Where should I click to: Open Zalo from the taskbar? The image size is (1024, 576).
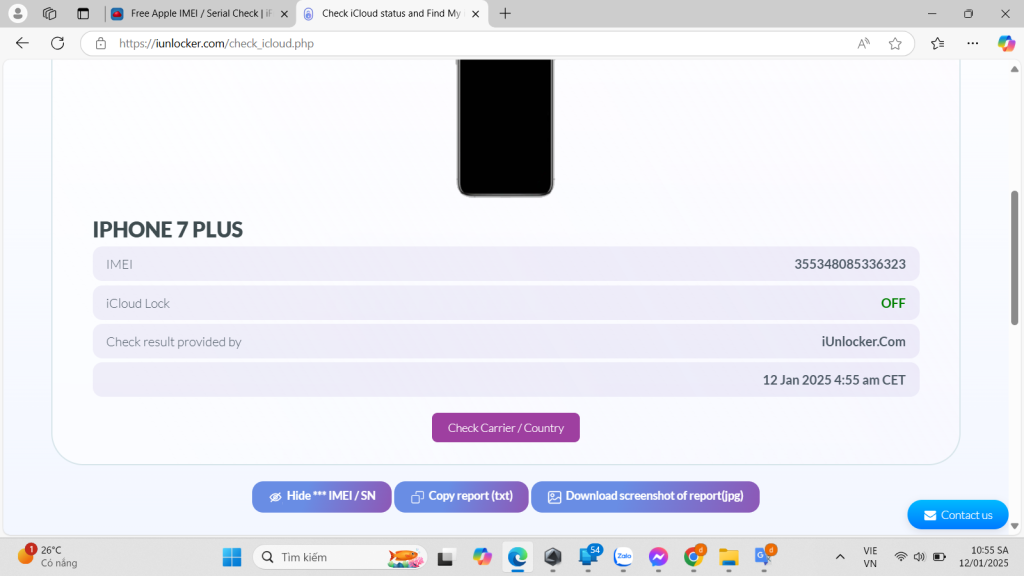click(623, 556)
